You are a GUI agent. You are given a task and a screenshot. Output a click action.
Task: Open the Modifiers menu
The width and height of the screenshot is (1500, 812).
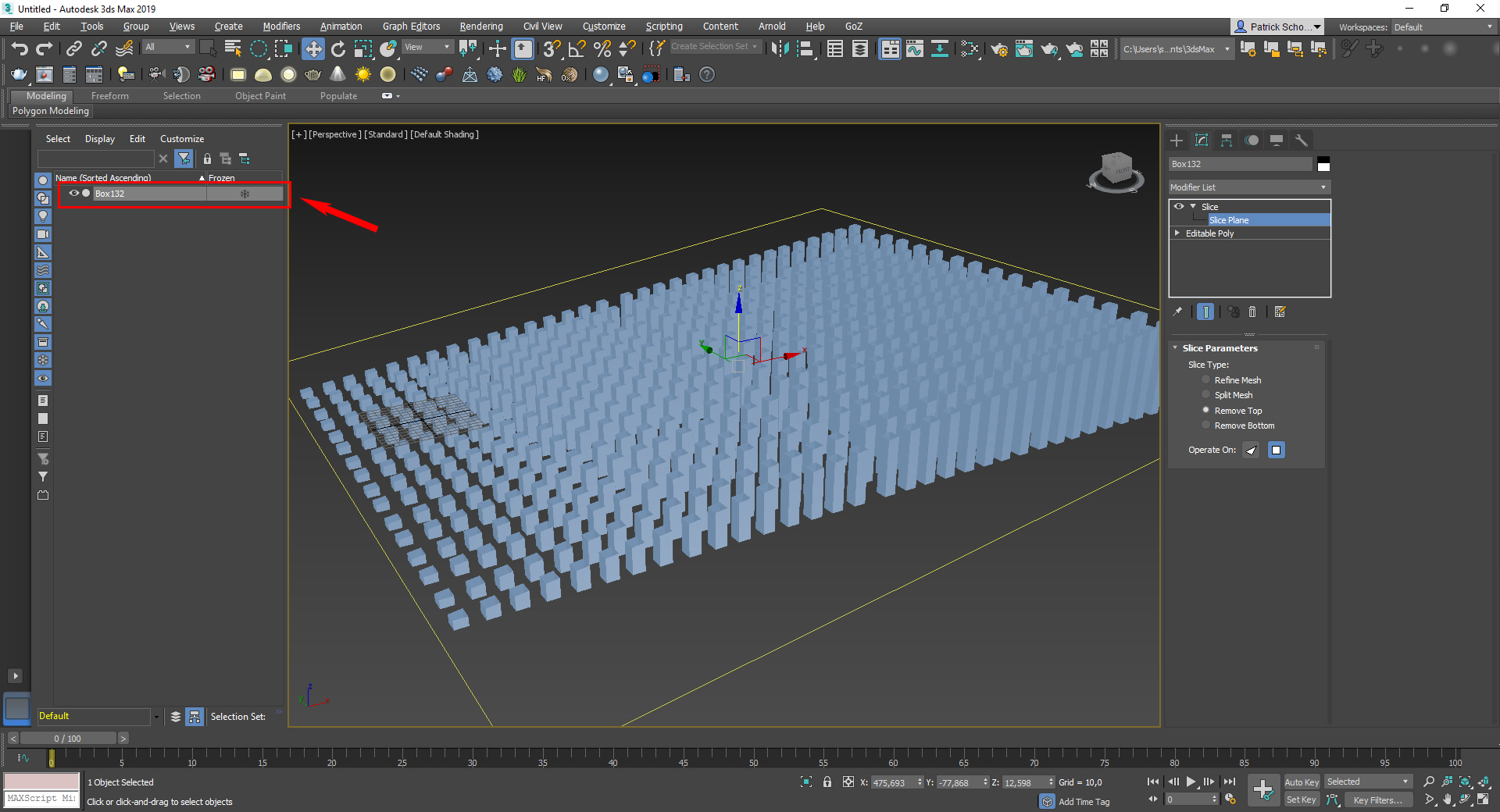tap(281, 26)
